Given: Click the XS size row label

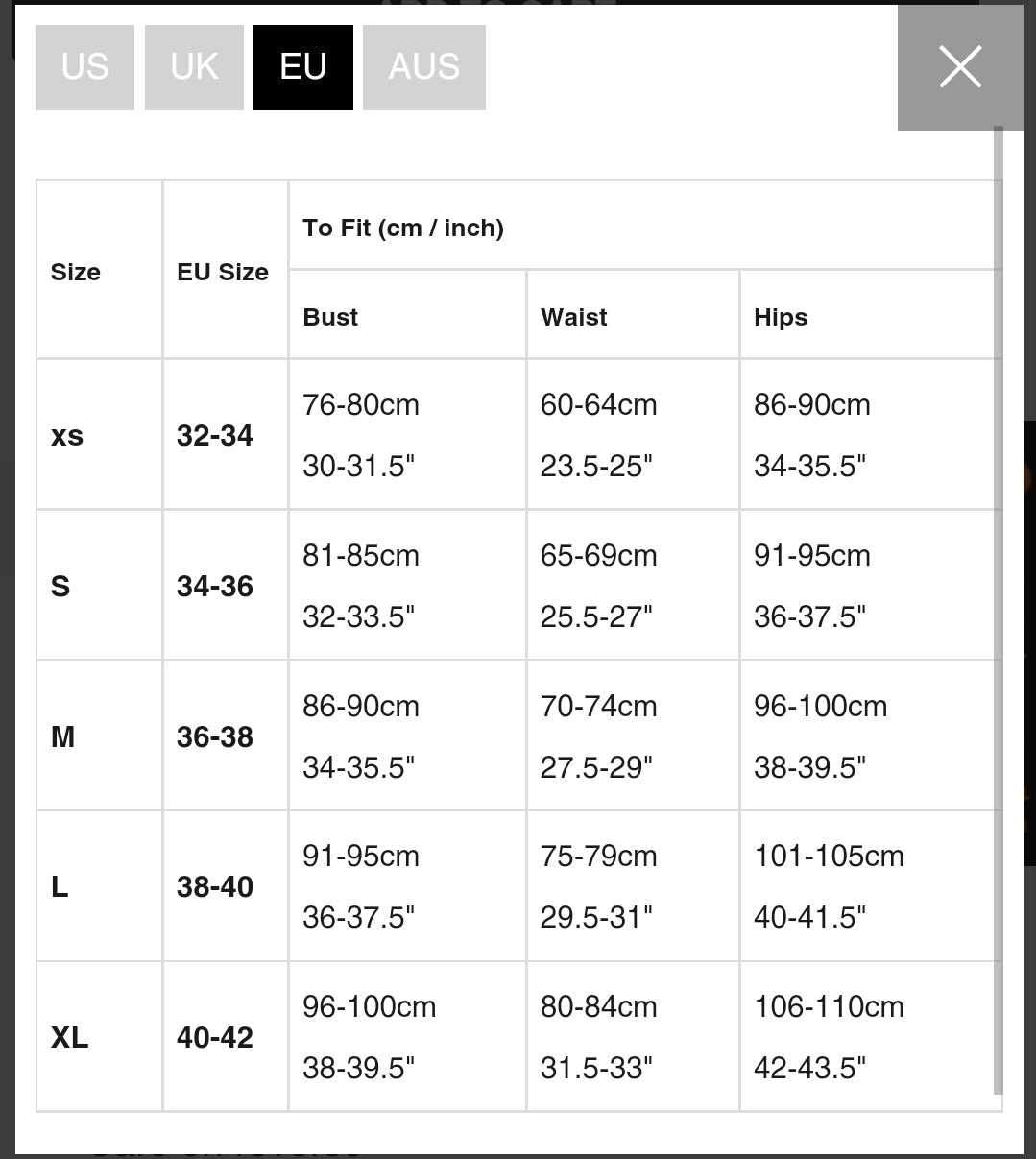Looking at the screenshot, I should coord(67,436).
